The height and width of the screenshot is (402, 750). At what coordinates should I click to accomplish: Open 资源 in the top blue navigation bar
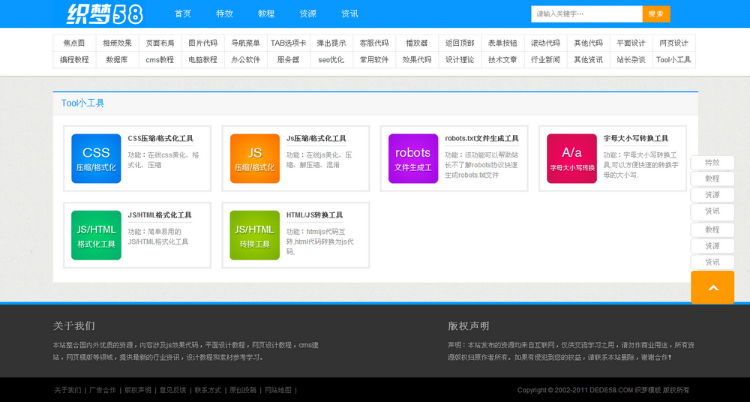pyautogui.click(x=308, y=14)
